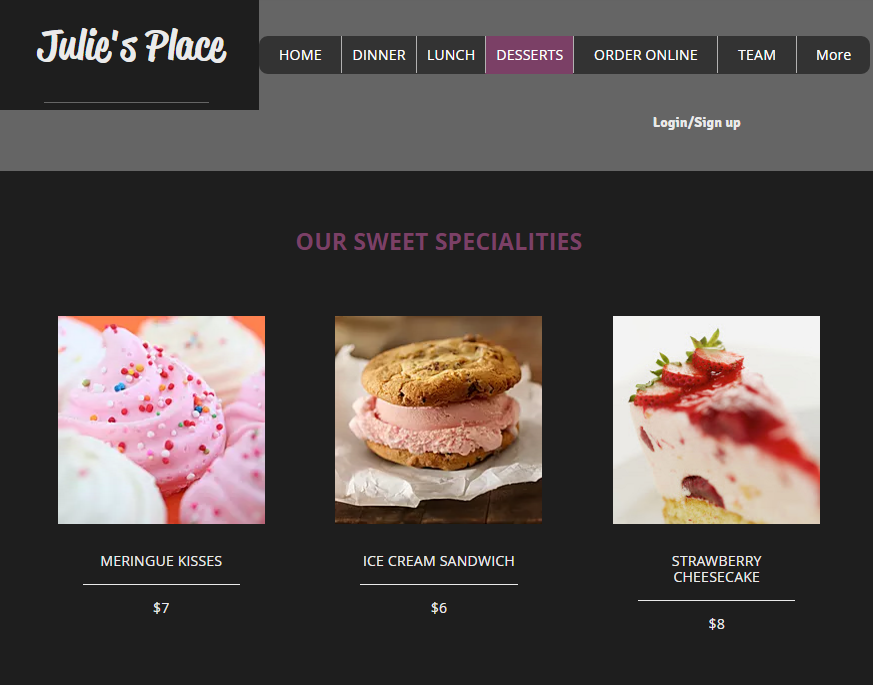The width and height of the screenshot is (873, 685).
Task: Click the $7 price label
Action: [161, 608]
